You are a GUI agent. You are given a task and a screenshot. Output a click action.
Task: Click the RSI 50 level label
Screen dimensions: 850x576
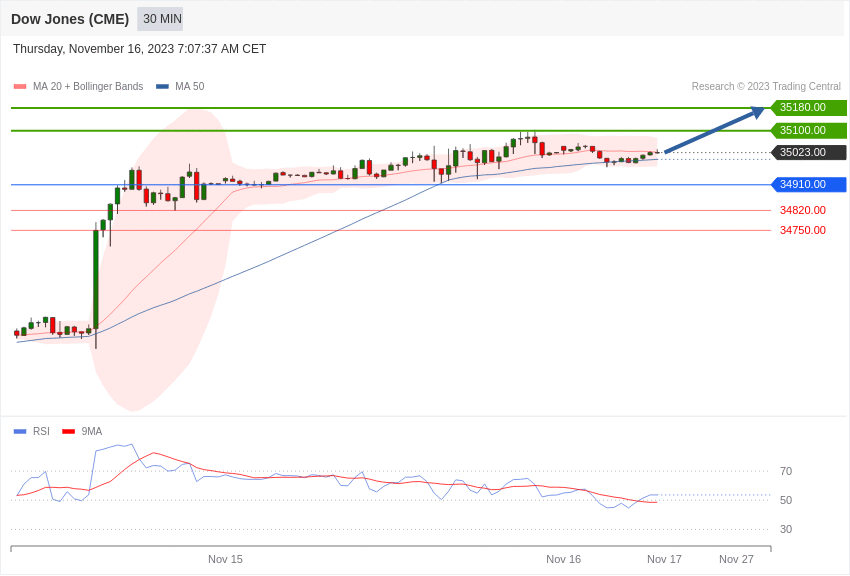[x=786, y=500]
